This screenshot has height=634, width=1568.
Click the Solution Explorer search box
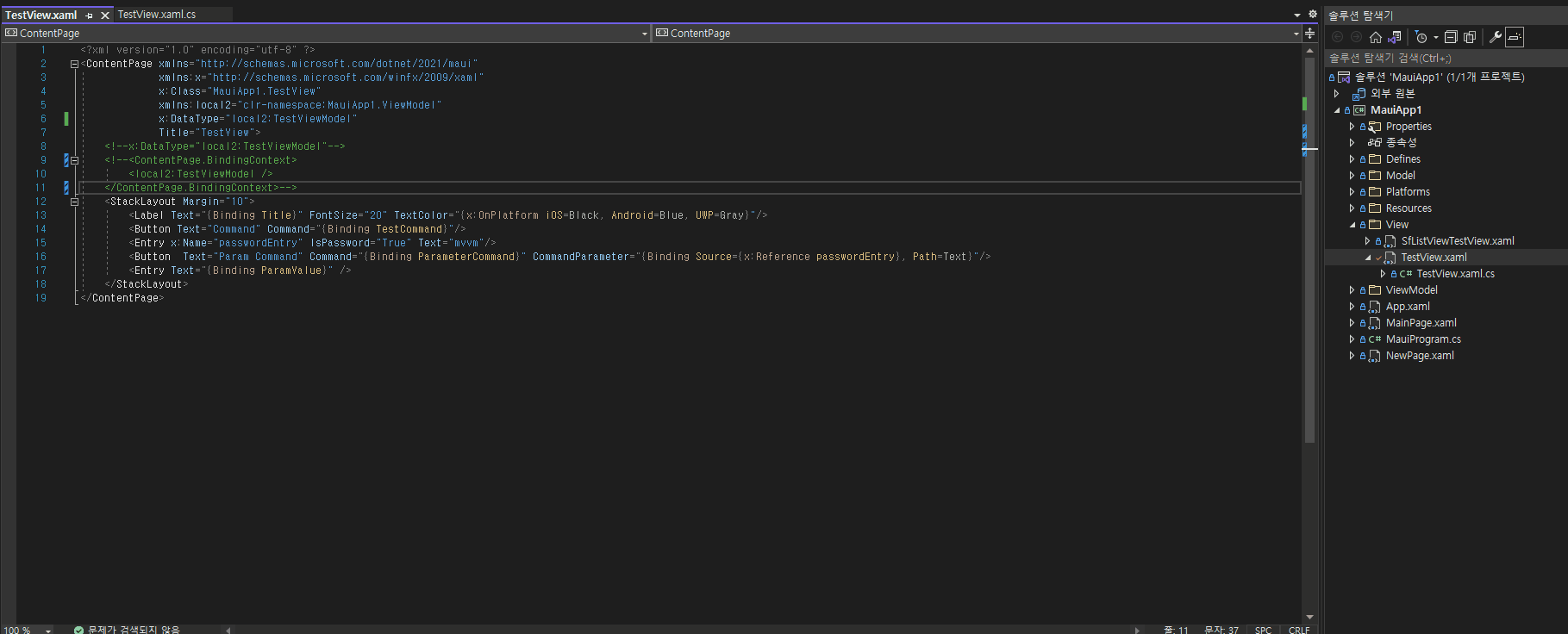(1446, 58)
